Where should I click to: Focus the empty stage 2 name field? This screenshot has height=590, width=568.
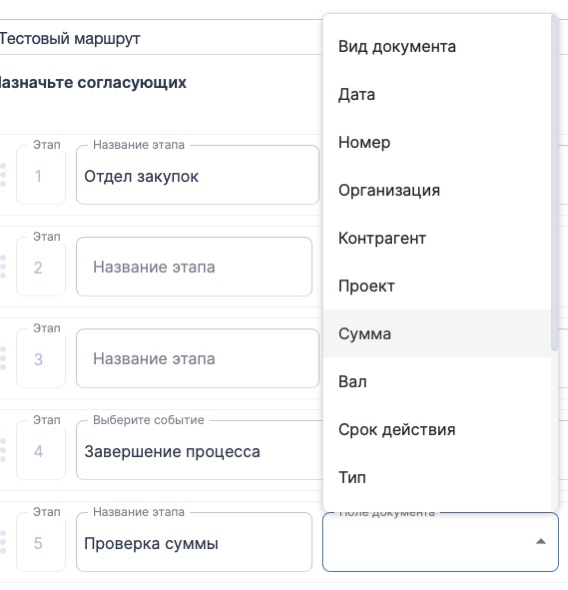194,267
